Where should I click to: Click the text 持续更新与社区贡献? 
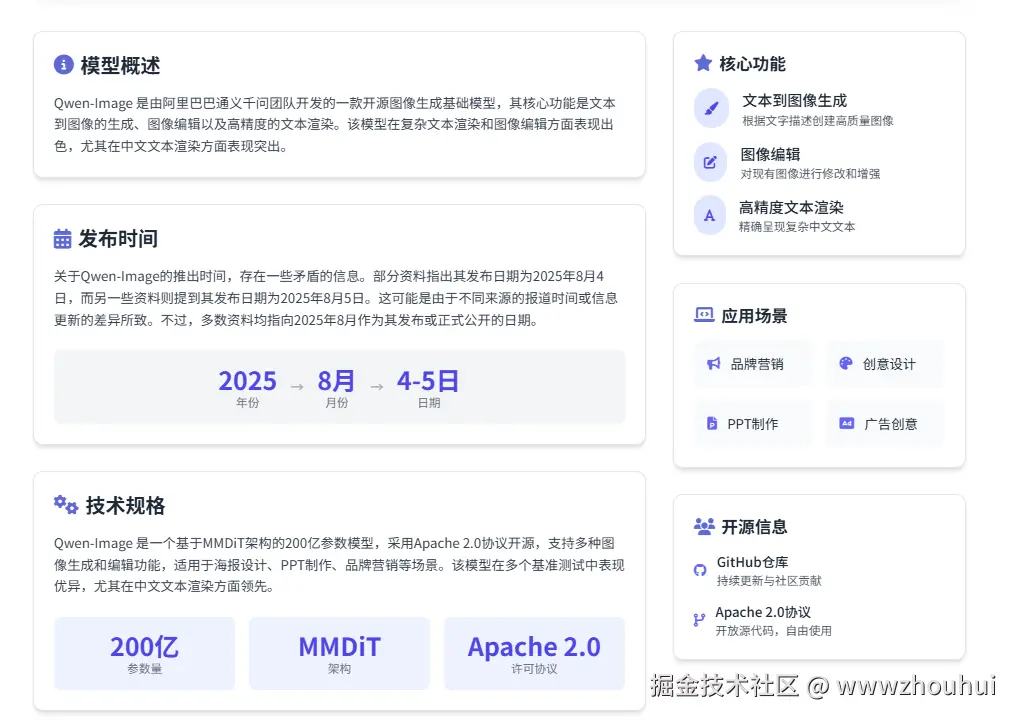(769, 581)
